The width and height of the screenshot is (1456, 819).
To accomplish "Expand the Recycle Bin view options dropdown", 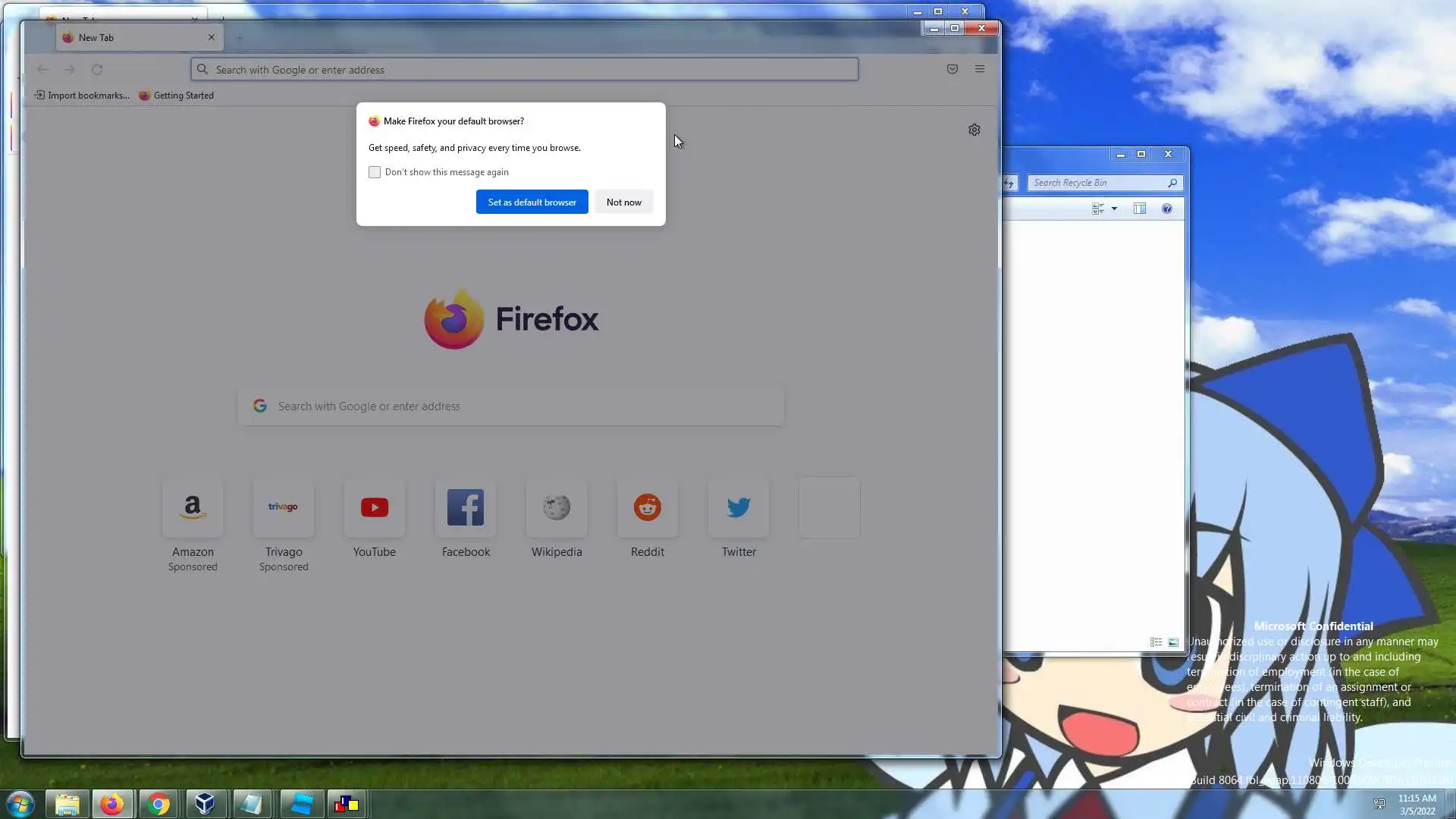I will point(1114,209).
